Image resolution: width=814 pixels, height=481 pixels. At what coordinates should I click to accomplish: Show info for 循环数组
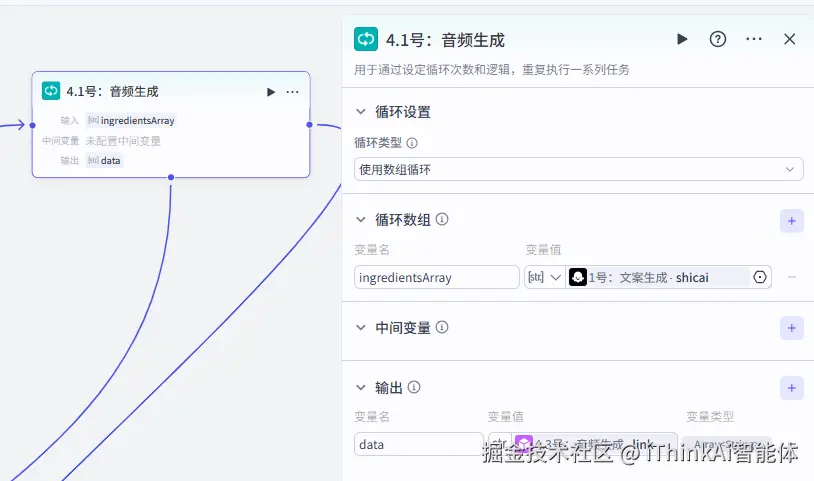tap(442, 219)
